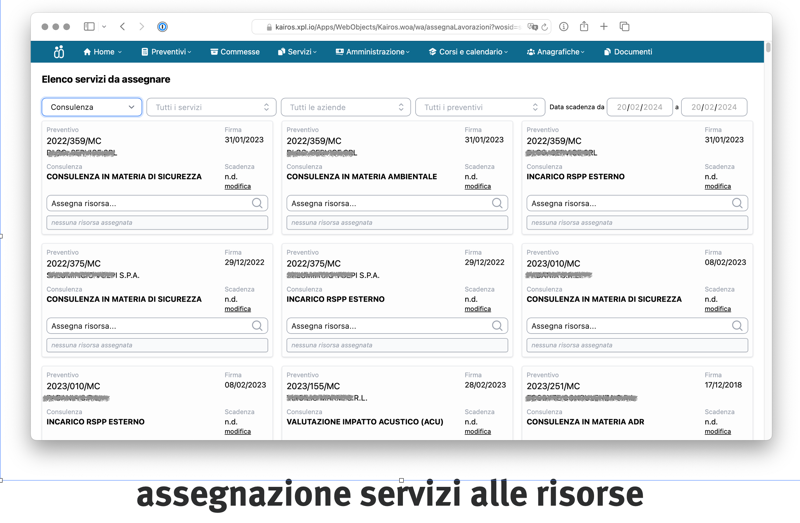800x523 pixels.
Task: Click the Kairos logo icon in navbar
Action: click(x=59, y=52)
